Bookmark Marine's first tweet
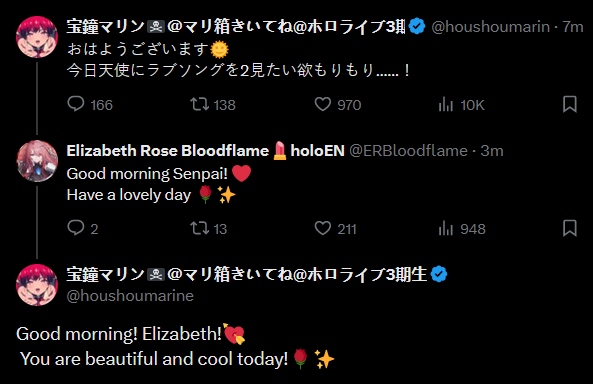This screenshot has width=593, height=384. (570, 104)
